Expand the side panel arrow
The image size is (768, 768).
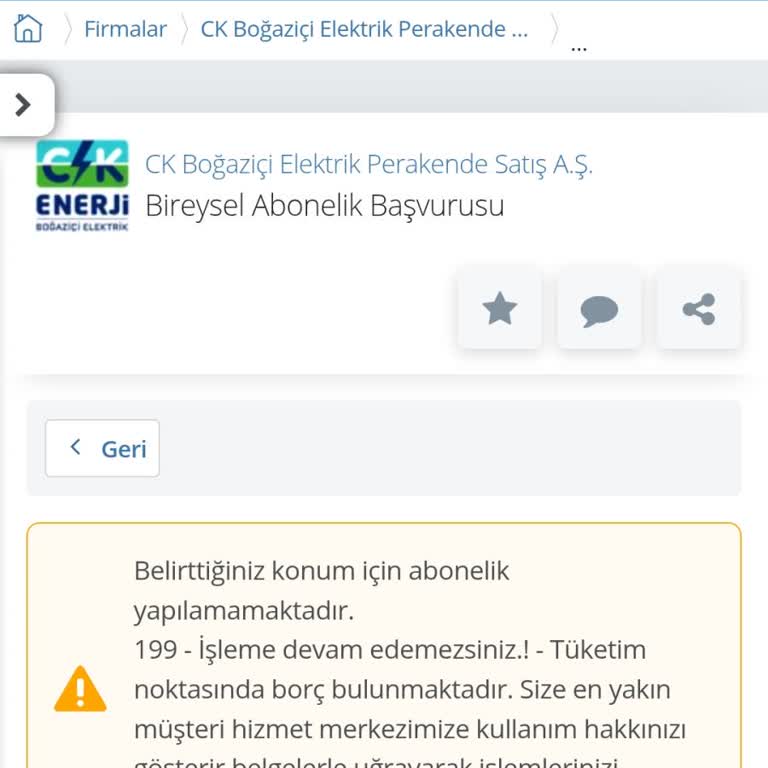pyautogui.click(x=24, y=105)
